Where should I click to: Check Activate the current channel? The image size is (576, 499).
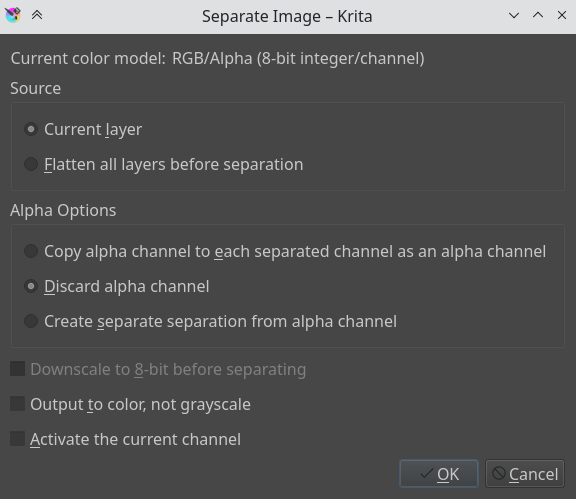click(x=126, y=439)
